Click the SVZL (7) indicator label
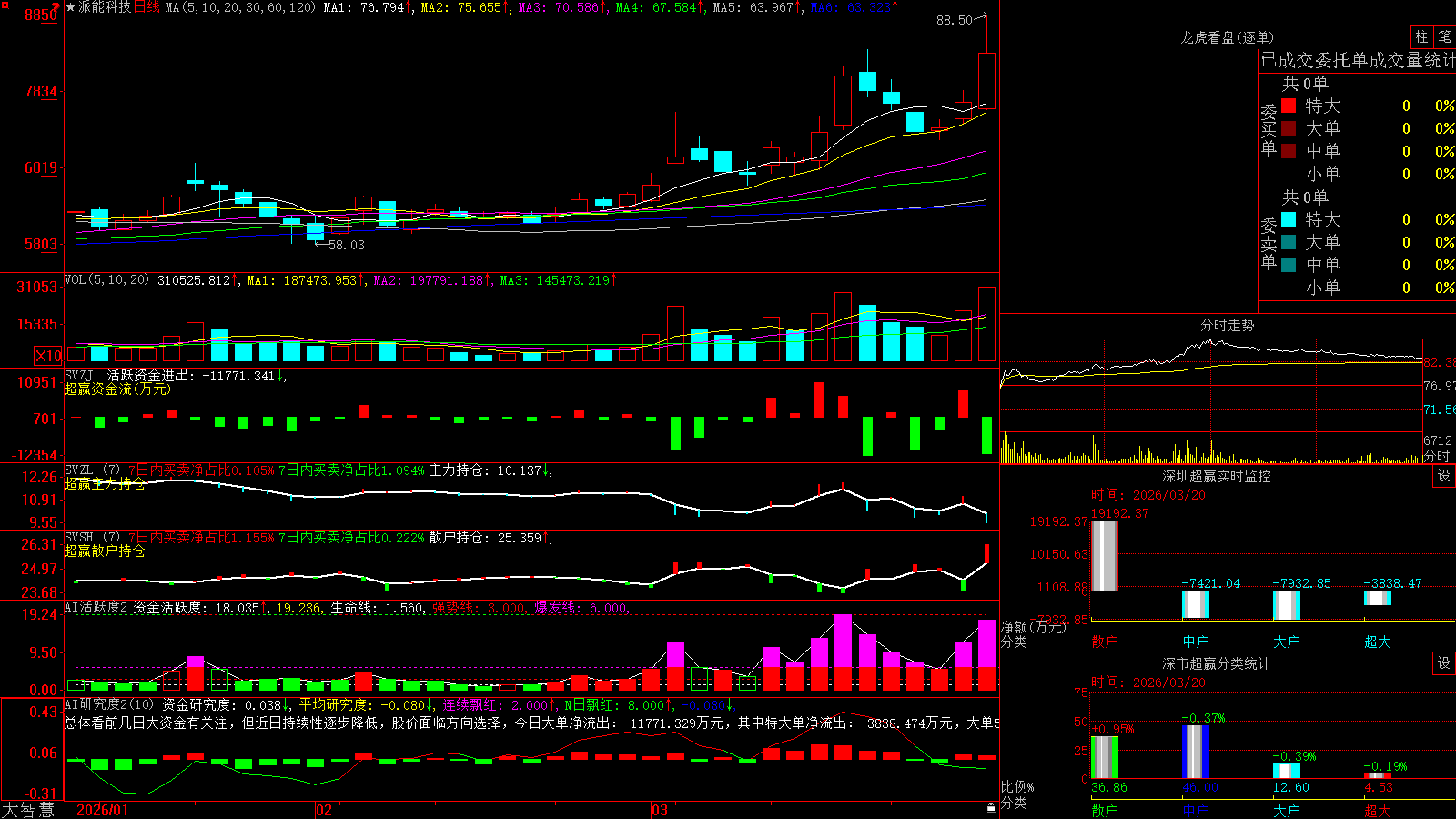1456x819 pixels. coord(92,470)
